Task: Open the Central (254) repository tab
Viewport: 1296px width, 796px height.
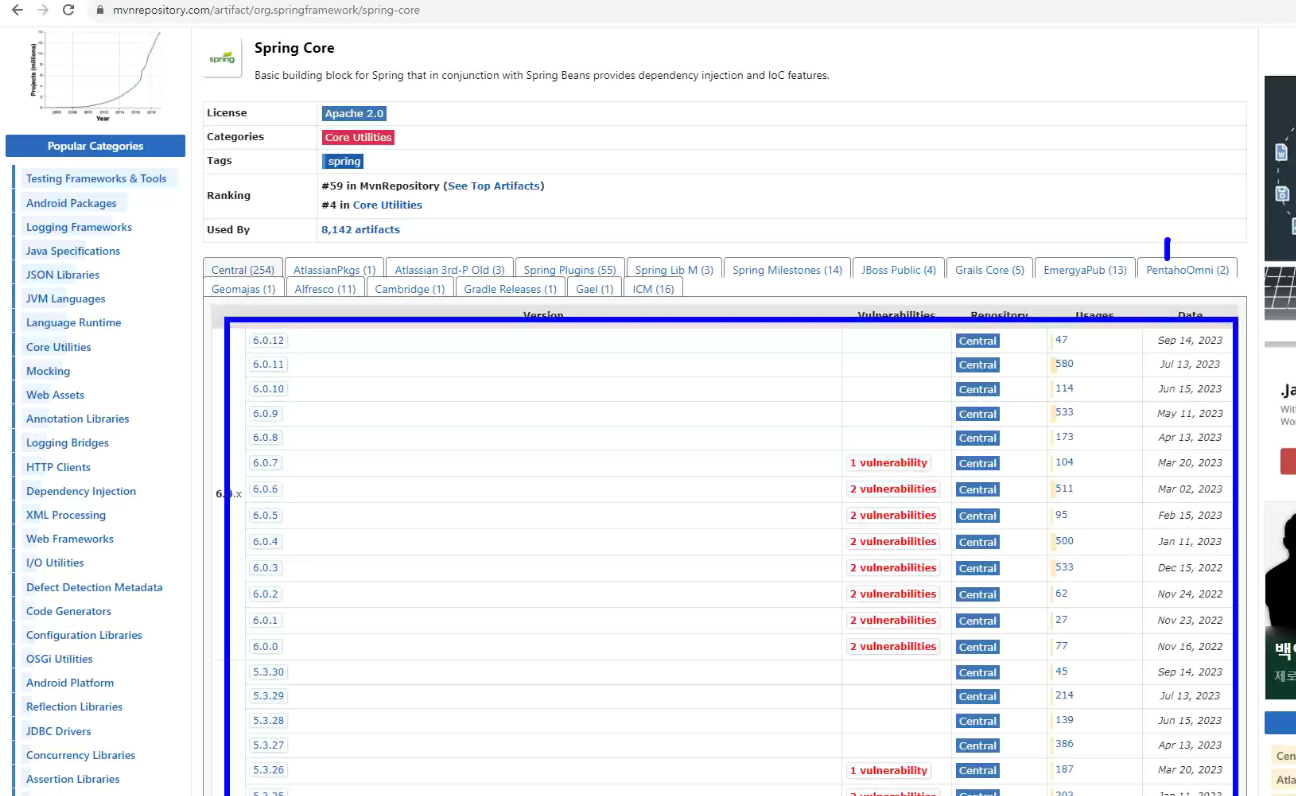Action: [x=243, y=270]
